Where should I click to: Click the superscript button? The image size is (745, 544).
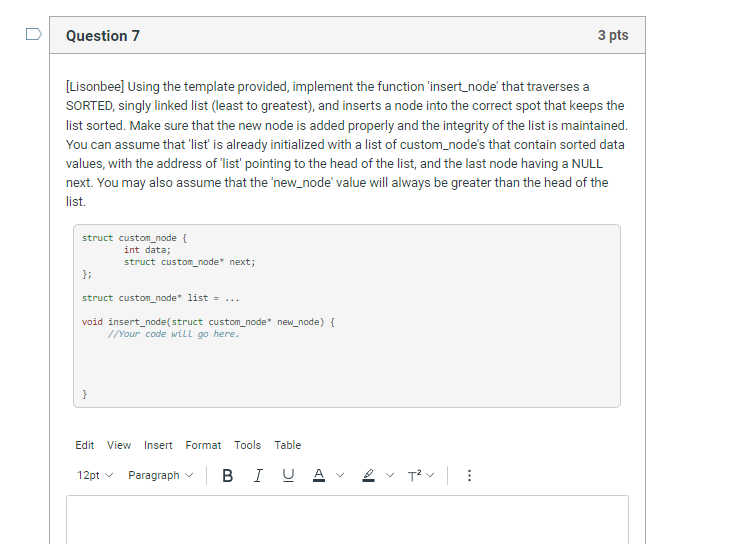coord(414,475)
